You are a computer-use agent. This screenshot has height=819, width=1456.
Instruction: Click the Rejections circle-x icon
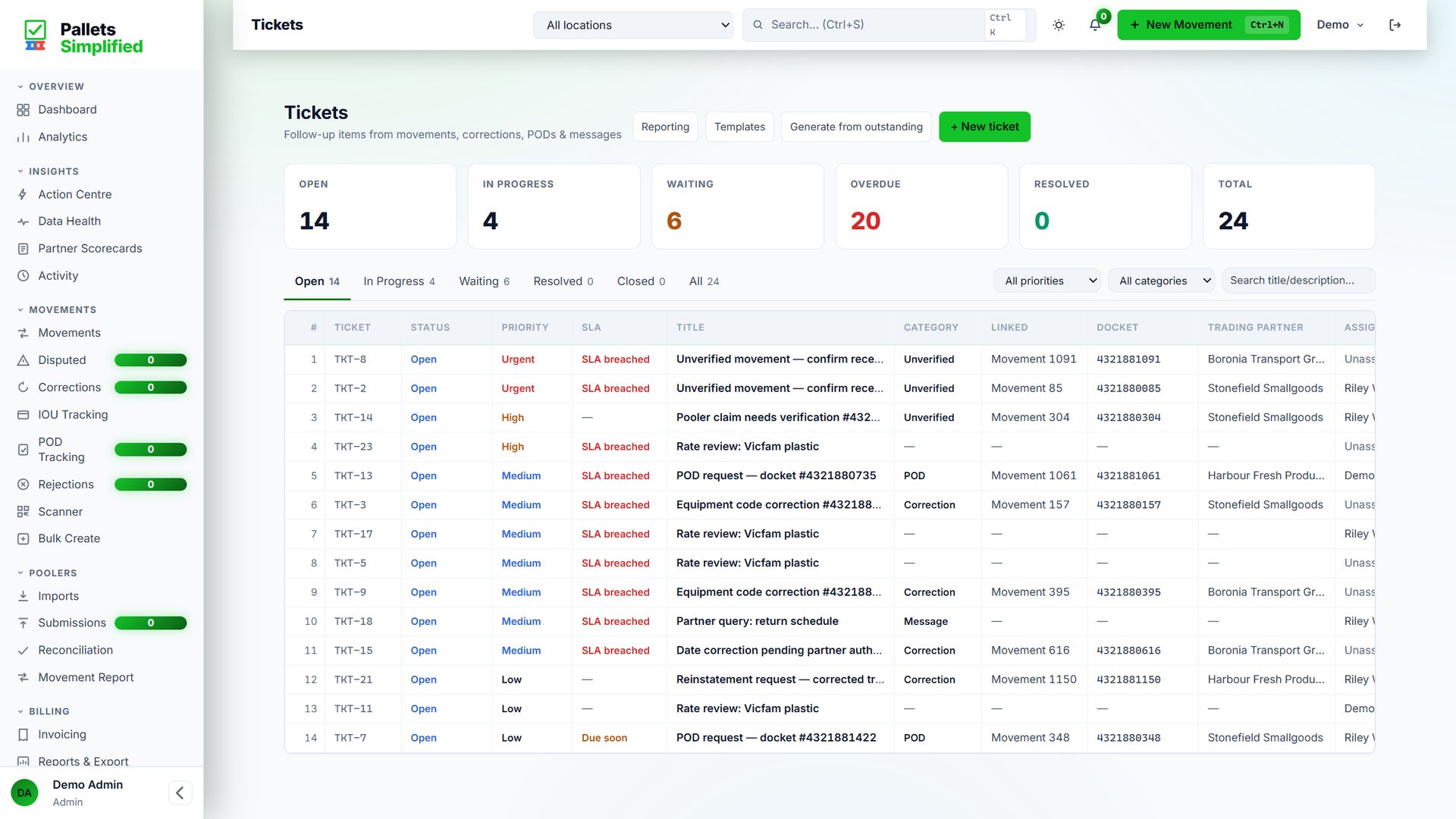23,485
